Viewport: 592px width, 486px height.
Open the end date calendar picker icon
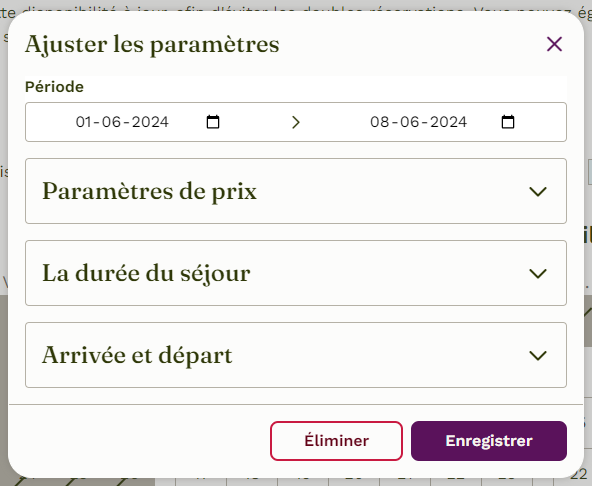pos(508,122)
